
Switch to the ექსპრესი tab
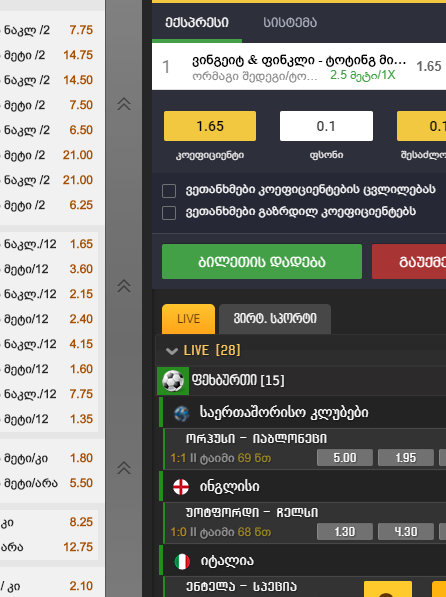197,22
